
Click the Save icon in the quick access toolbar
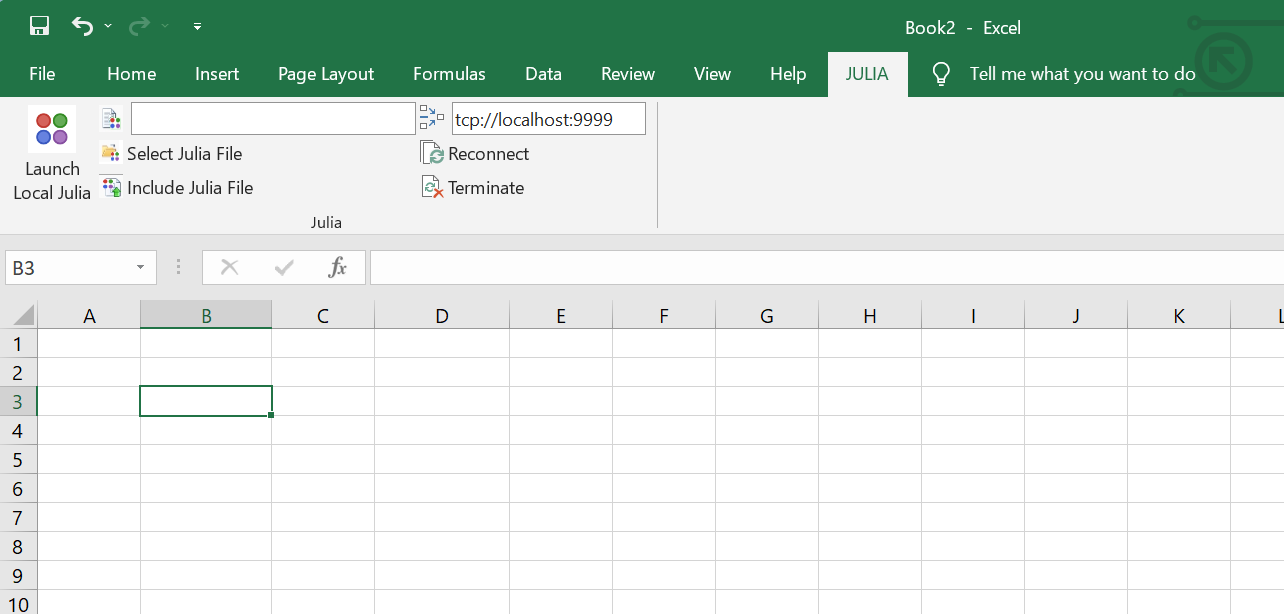tap(39, 26)
